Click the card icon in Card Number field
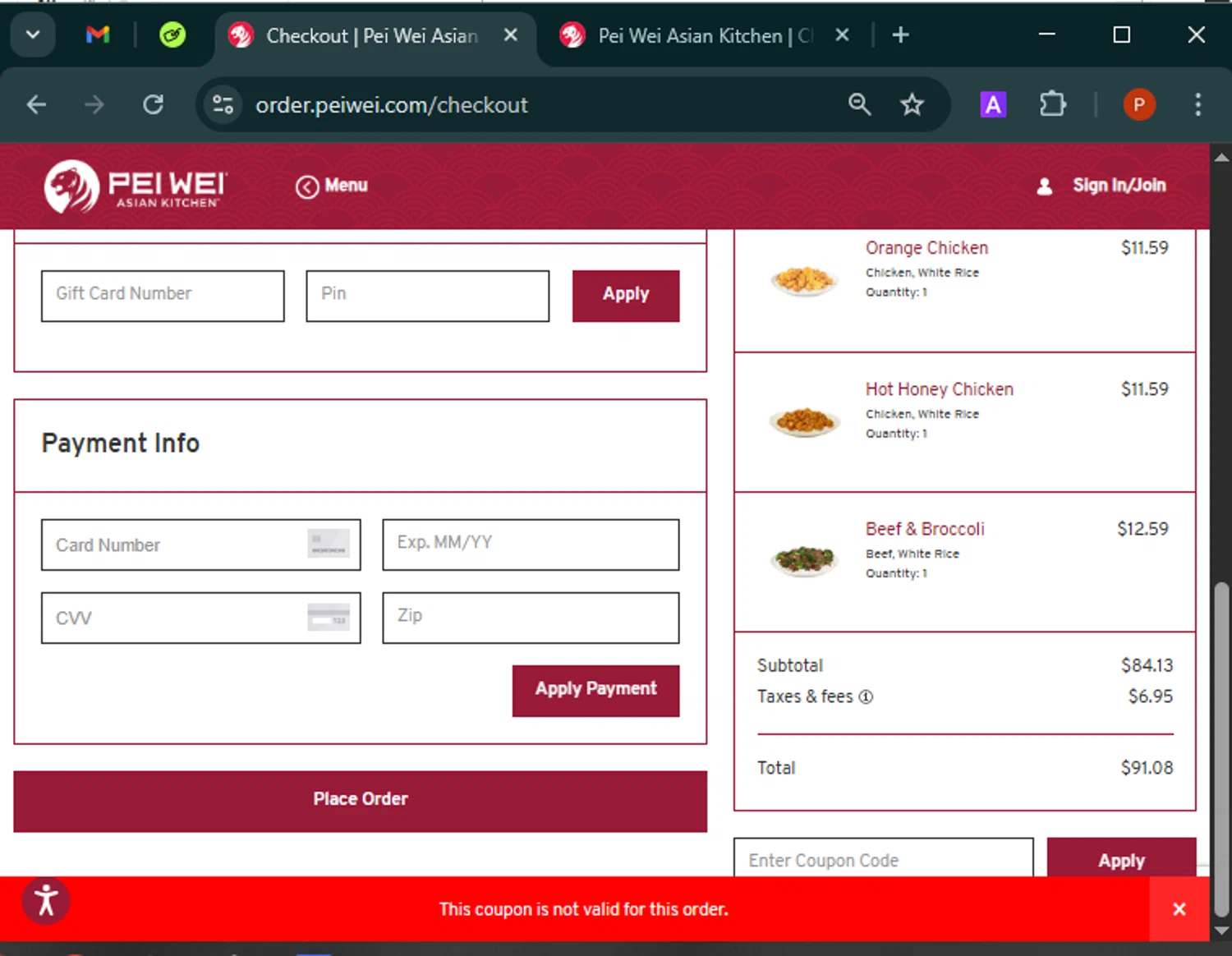Viewport: 1232px width, 956px height. point(329,544)
